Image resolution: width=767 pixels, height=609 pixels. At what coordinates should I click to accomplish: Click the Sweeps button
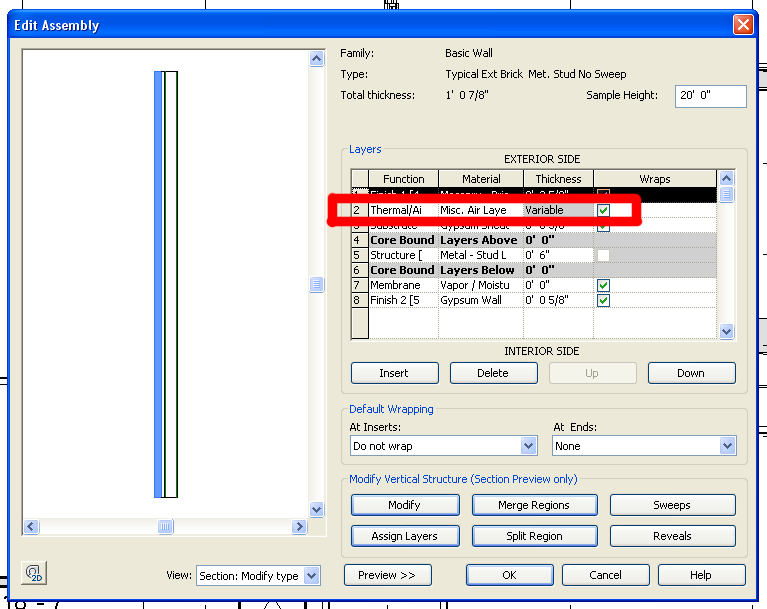(x=672, y=505)
